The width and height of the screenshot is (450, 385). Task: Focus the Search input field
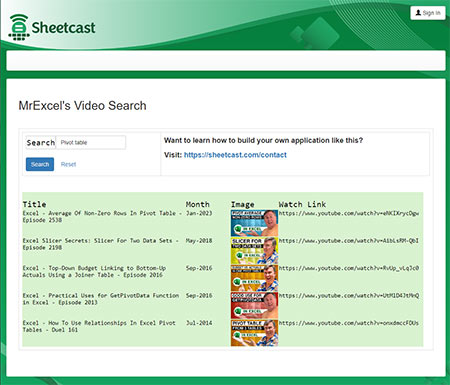point(91,142)
